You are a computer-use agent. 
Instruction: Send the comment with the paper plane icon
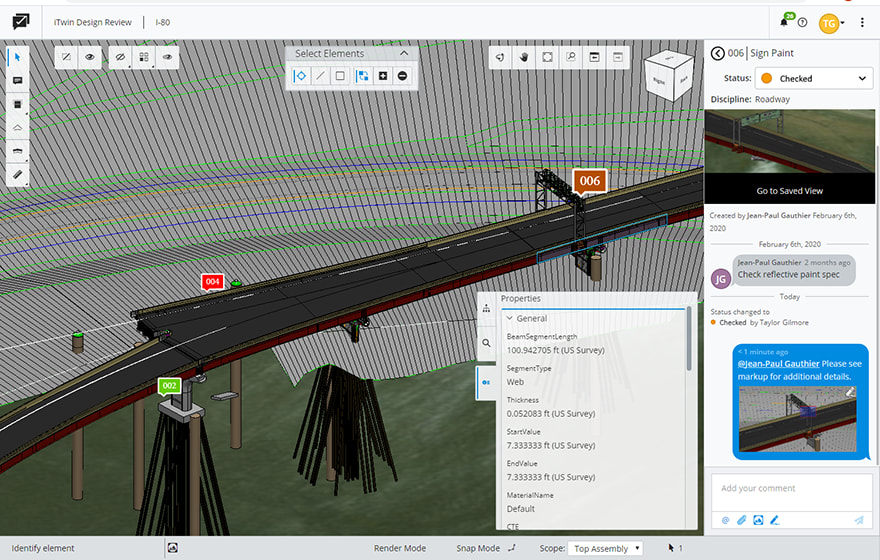[x=859, y=520]
